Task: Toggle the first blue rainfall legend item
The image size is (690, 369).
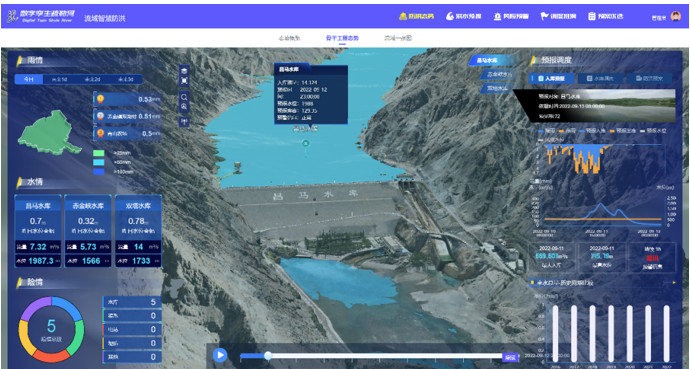Action: [546, 130]
